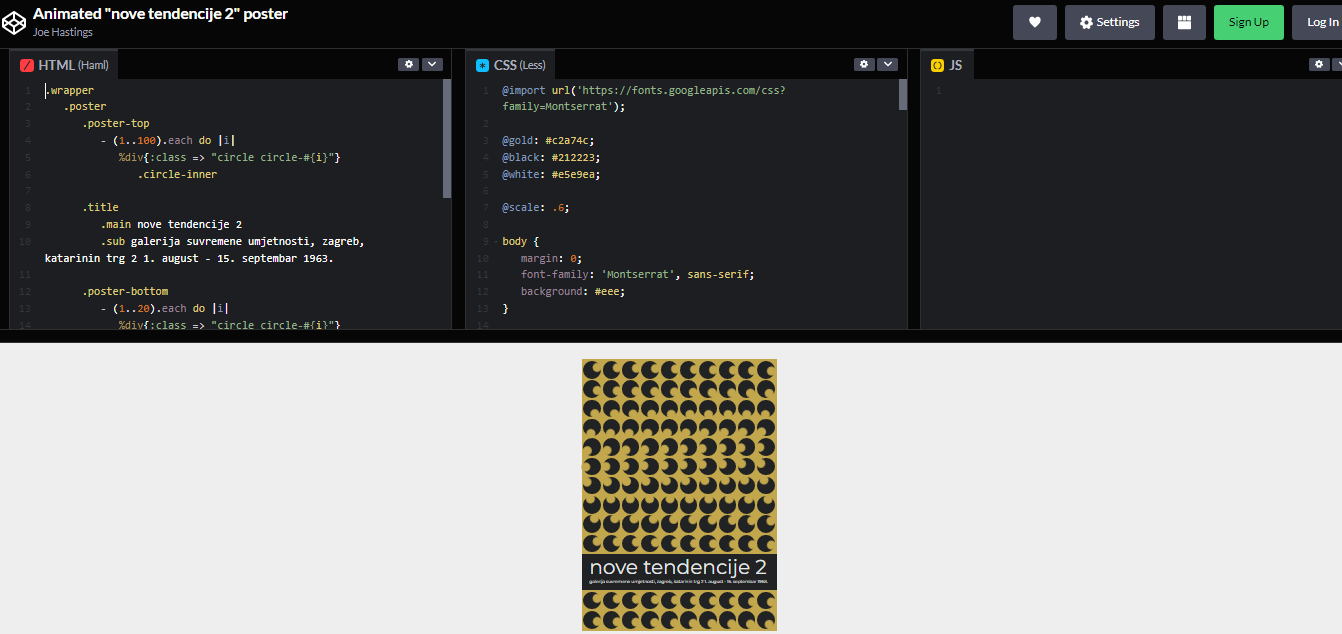Select the JS editor tab

click(947, 65)
